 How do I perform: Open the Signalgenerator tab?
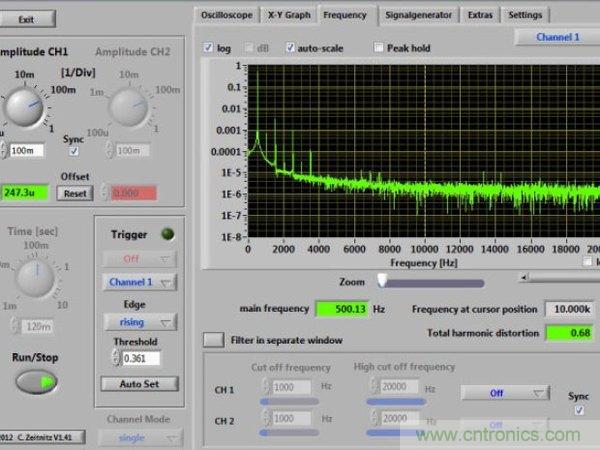click(x=419, y=15)
